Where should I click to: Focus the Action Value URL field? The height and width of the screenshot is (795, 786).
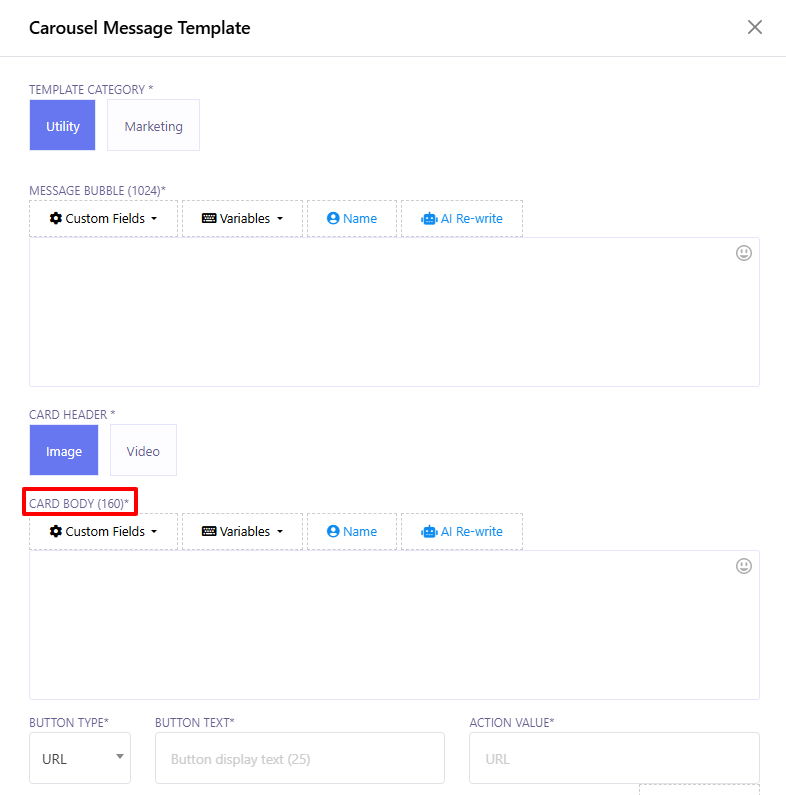point(613,758)
